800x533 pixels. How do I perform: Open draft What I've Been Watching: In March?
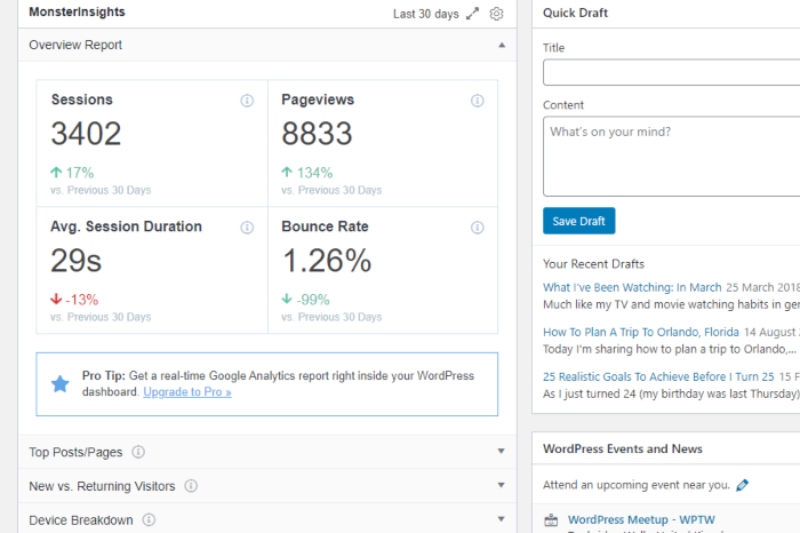[x=632, y=288]
